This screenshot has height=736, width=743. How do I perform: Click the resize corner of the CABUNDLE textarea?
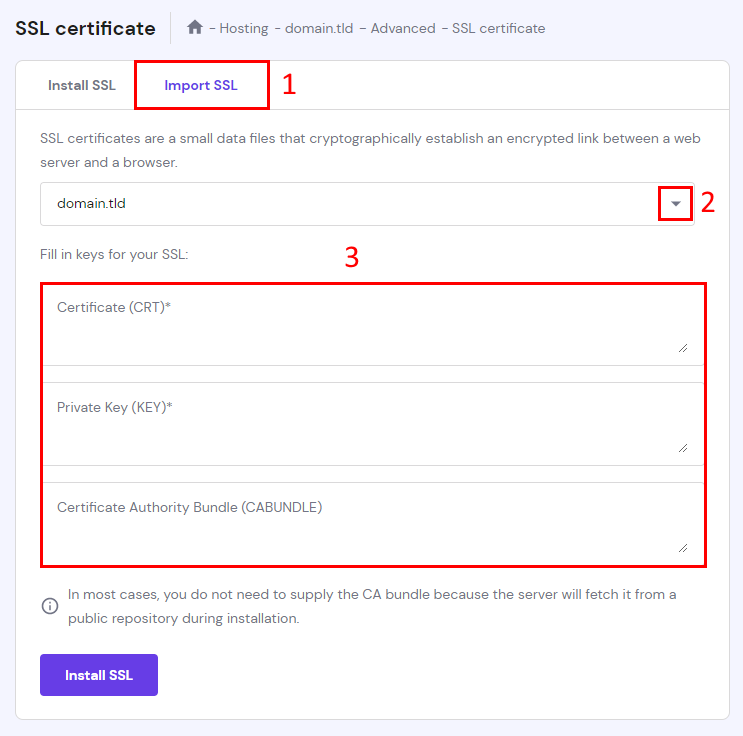click(x=683, y=547)
